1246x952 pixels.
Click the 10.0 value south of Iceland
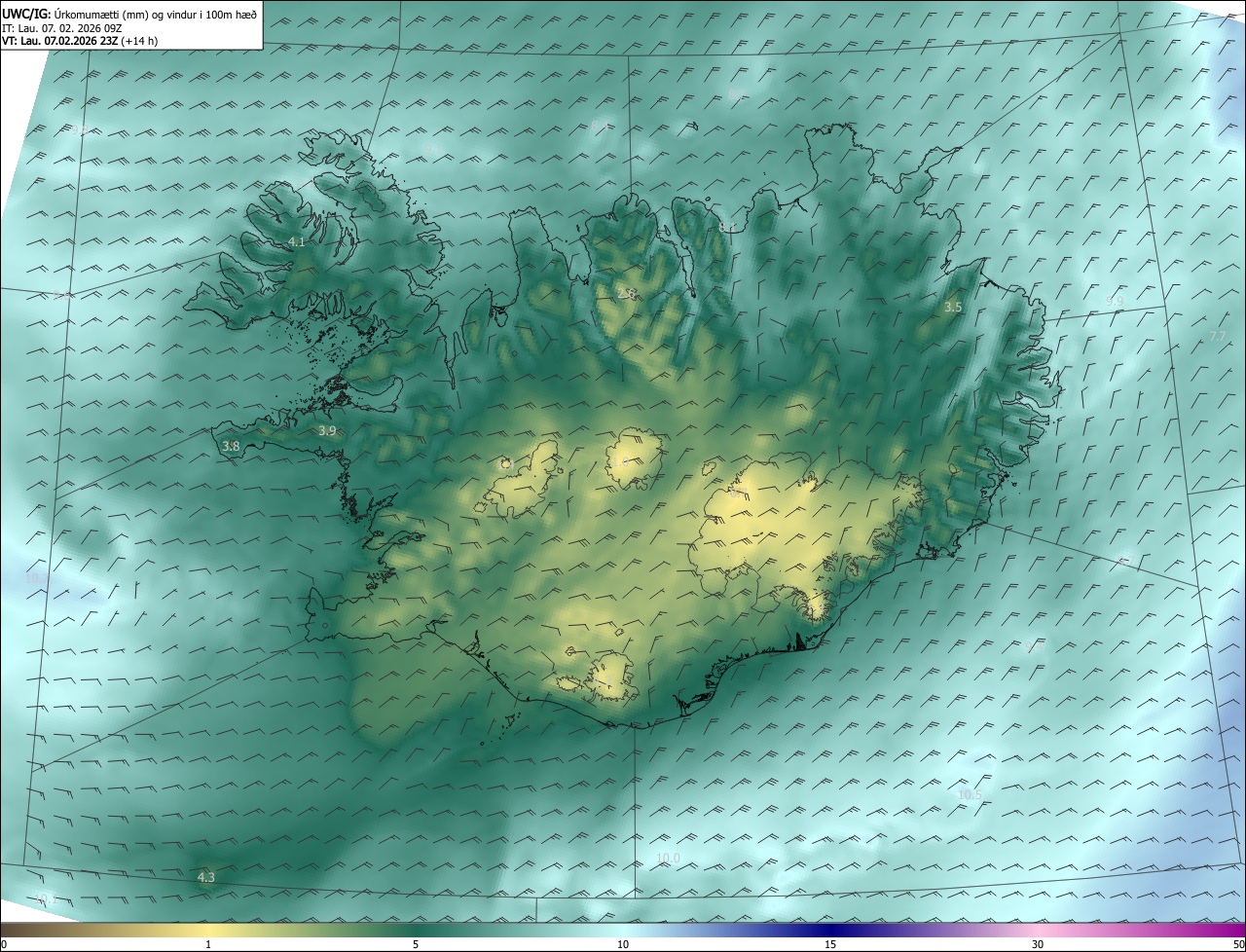tap(668, 858)
